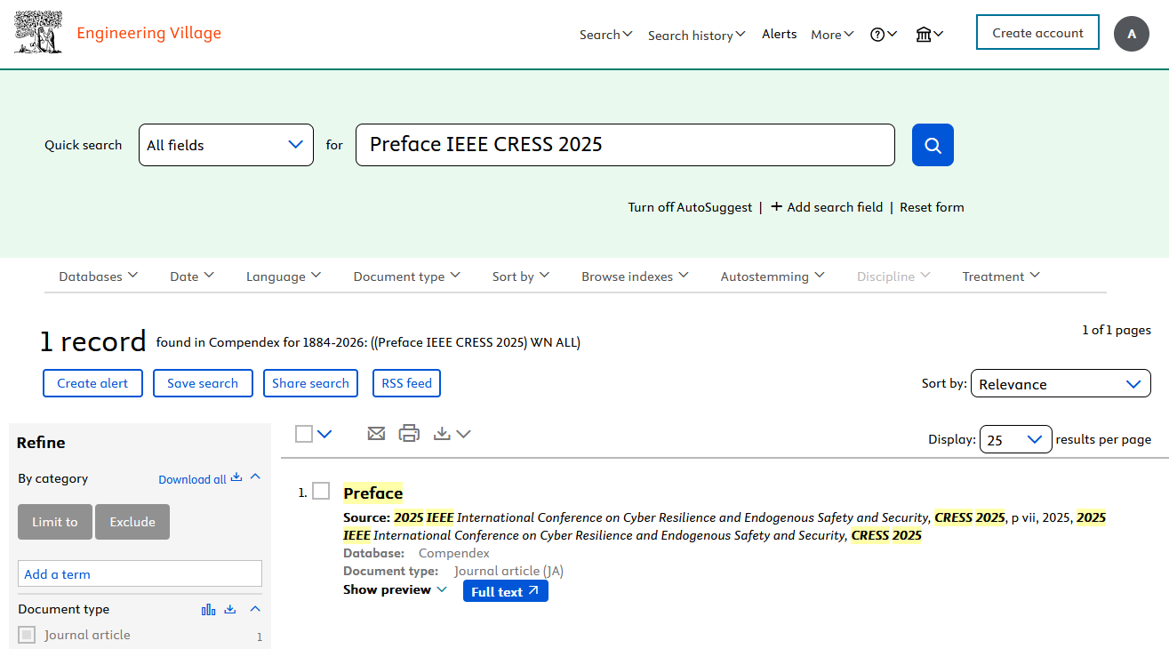The height and width of the screenshot is (649, 1169).
Task: Open the All fields dropdown
Action: [226, 145]
